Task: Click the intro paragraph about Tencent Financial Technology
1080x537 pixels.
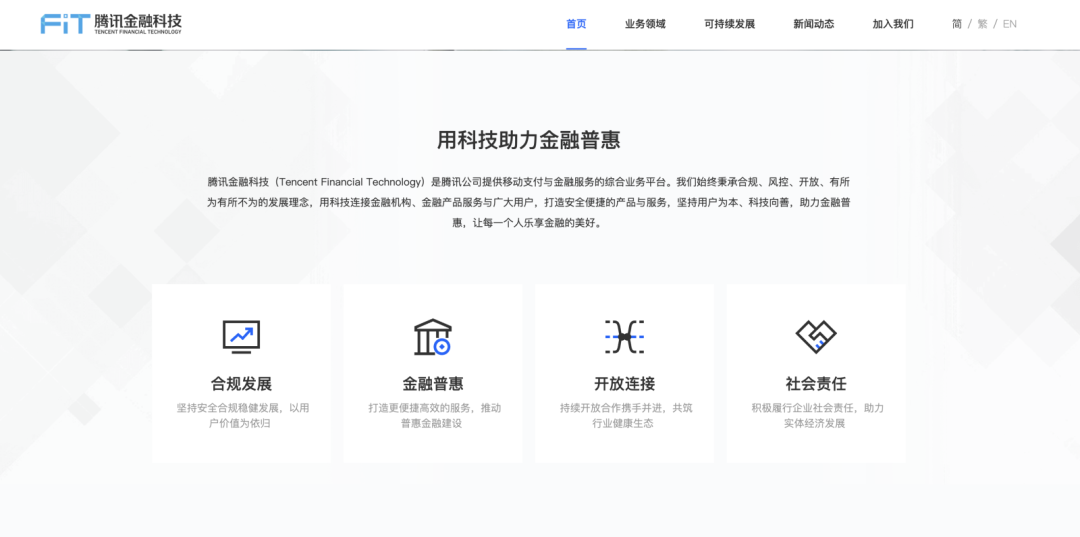Action: [x=528, y=202]
